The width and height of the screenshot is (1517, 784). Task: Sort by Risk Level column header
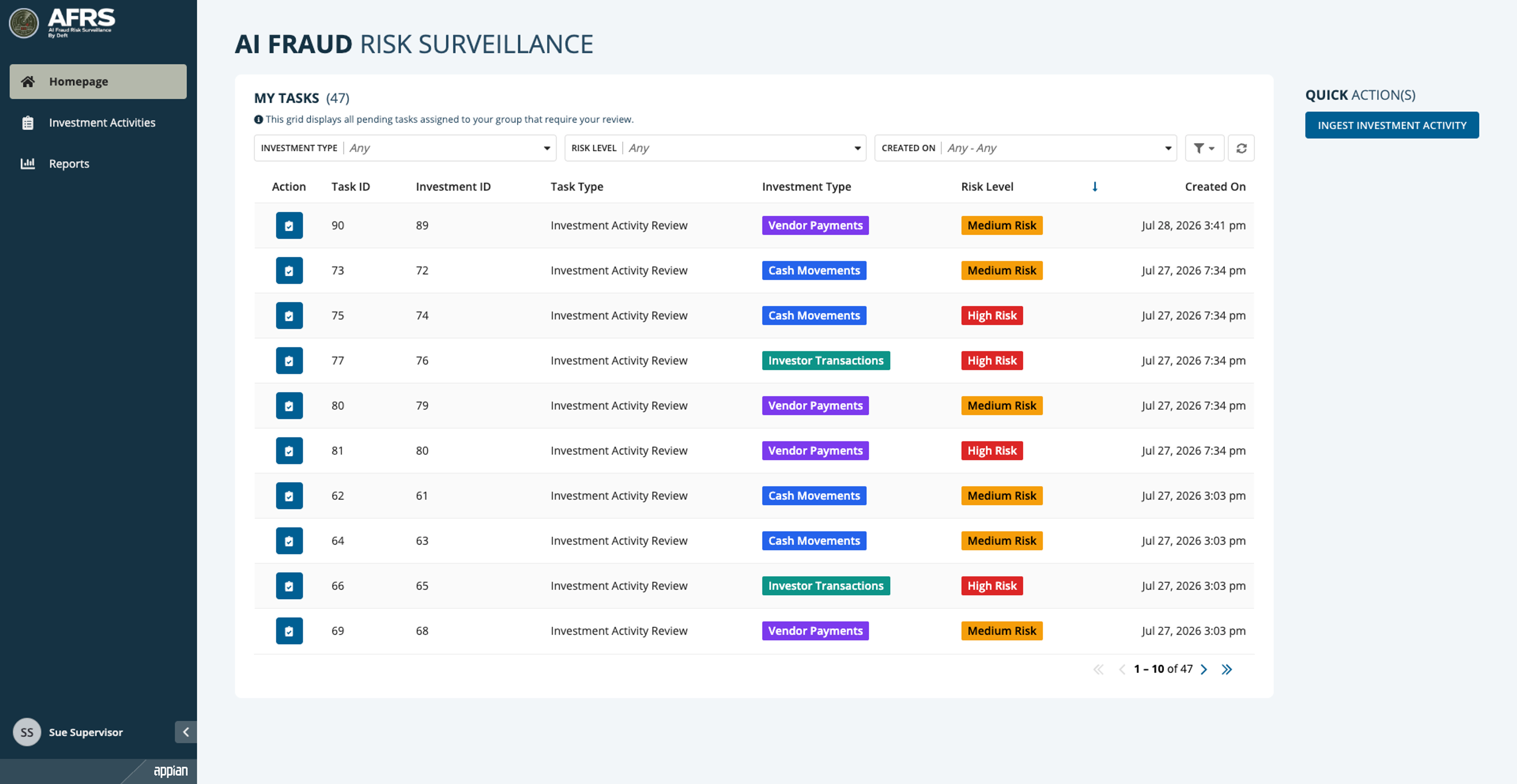987,186
